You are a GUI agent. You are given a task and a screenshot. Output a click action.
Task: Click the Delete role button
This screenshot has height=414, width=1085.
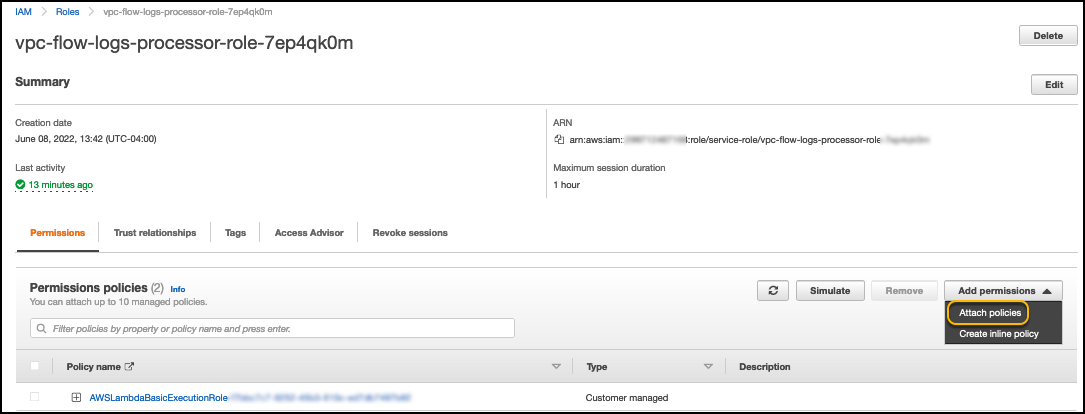click(x=1048, y=36)
